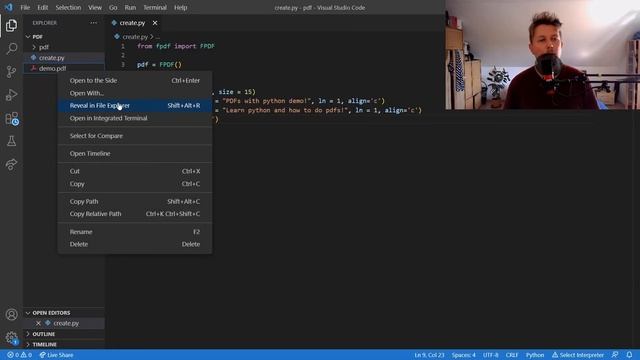Choose Copy in context menu
640x360 pixels.
click(x=135, y=184)
